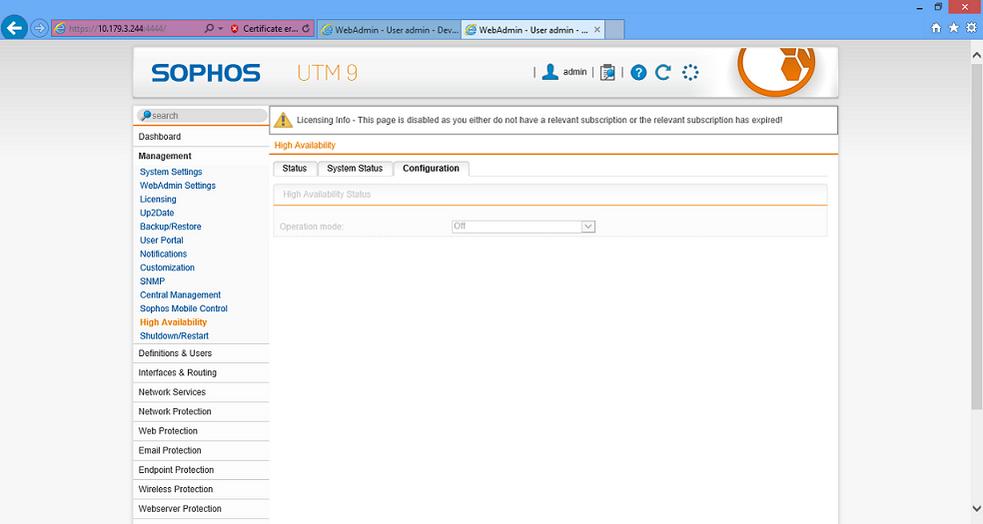Expand Network Services menu
The height and width of the screenshot is (524, 983).
(x=201, y=392)
